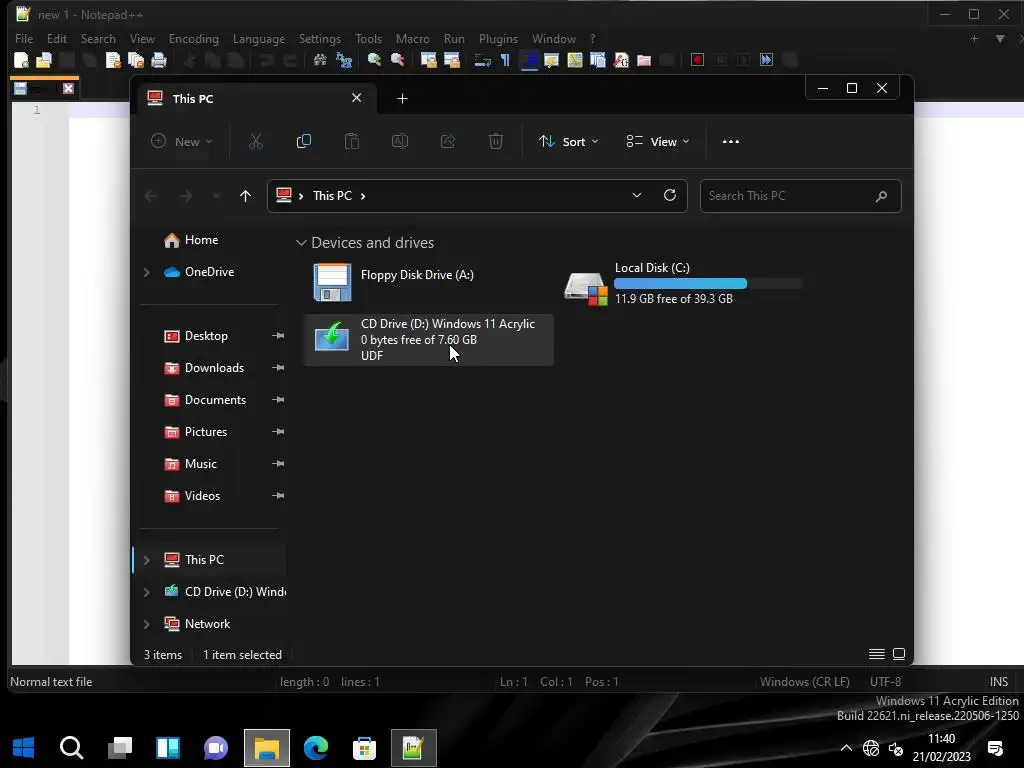Click UTF-8 encoding in Notepad++ status bar
Viewport: 1024px width, 768px height.
point(886,682)
